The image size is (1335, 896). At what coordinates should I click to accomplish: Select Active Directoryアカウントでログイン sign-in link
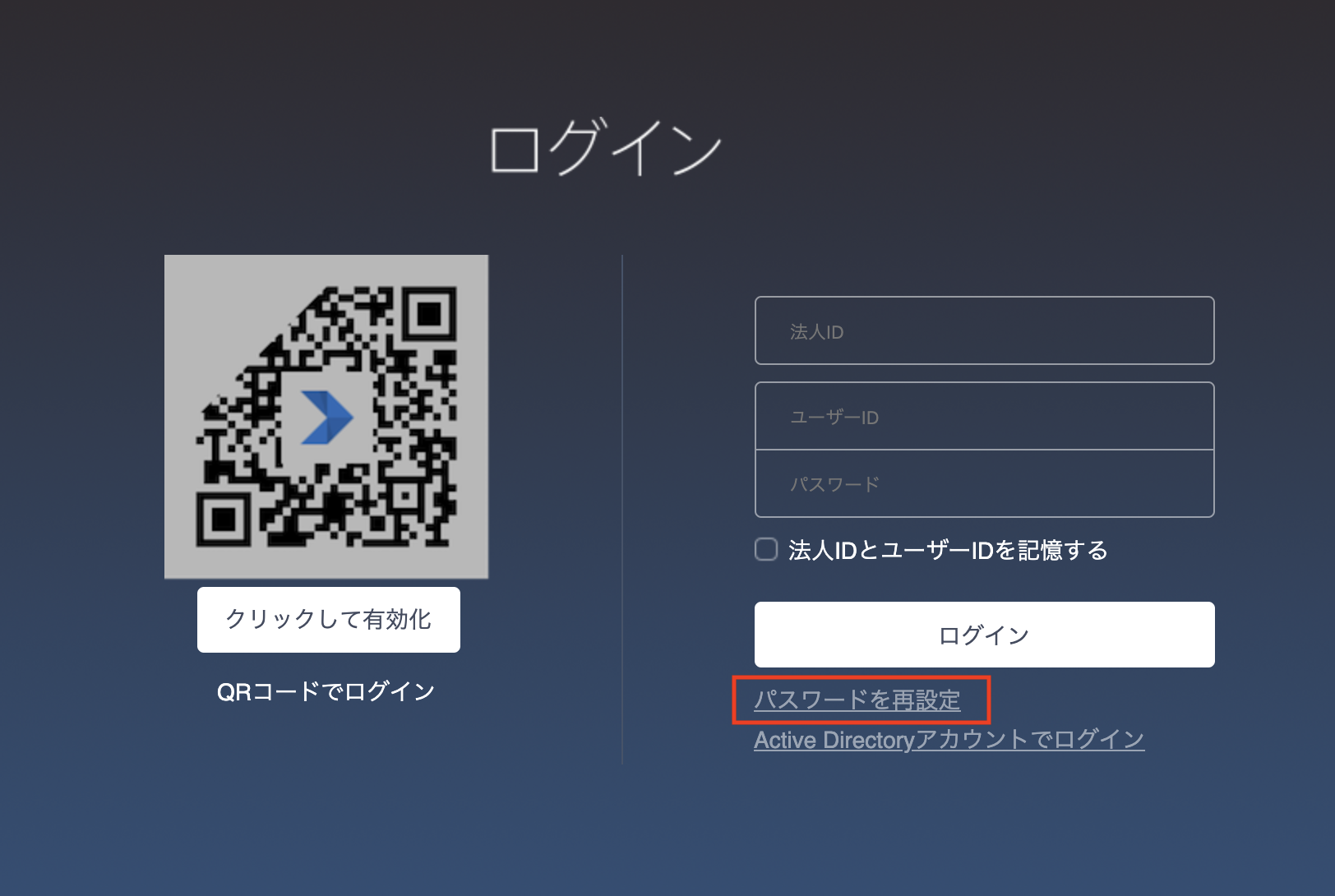[949, 739]
